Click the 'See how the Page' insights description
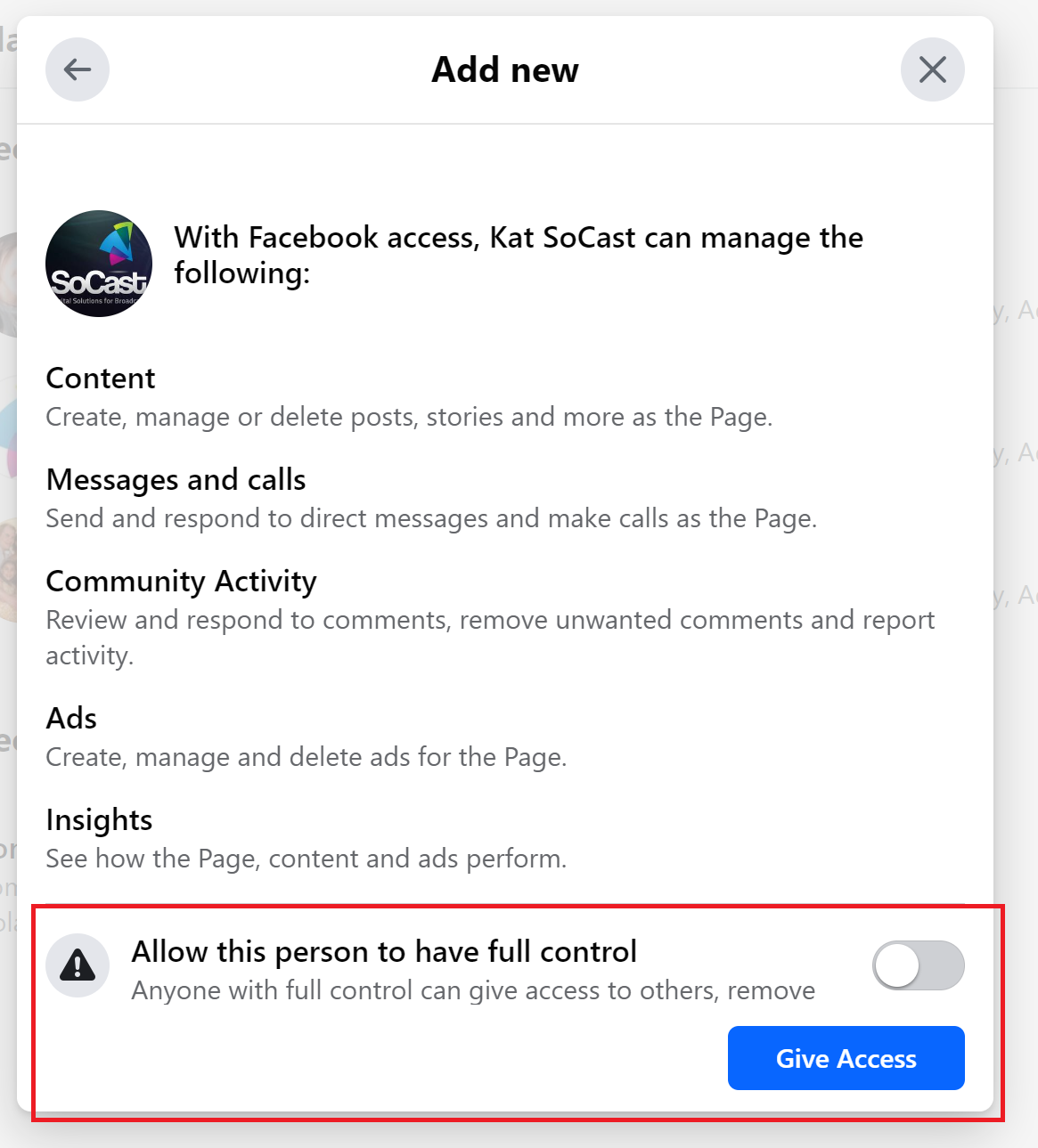This screenshot has height=1148, width=1038. pyautogui.click(x=306, y=859)
